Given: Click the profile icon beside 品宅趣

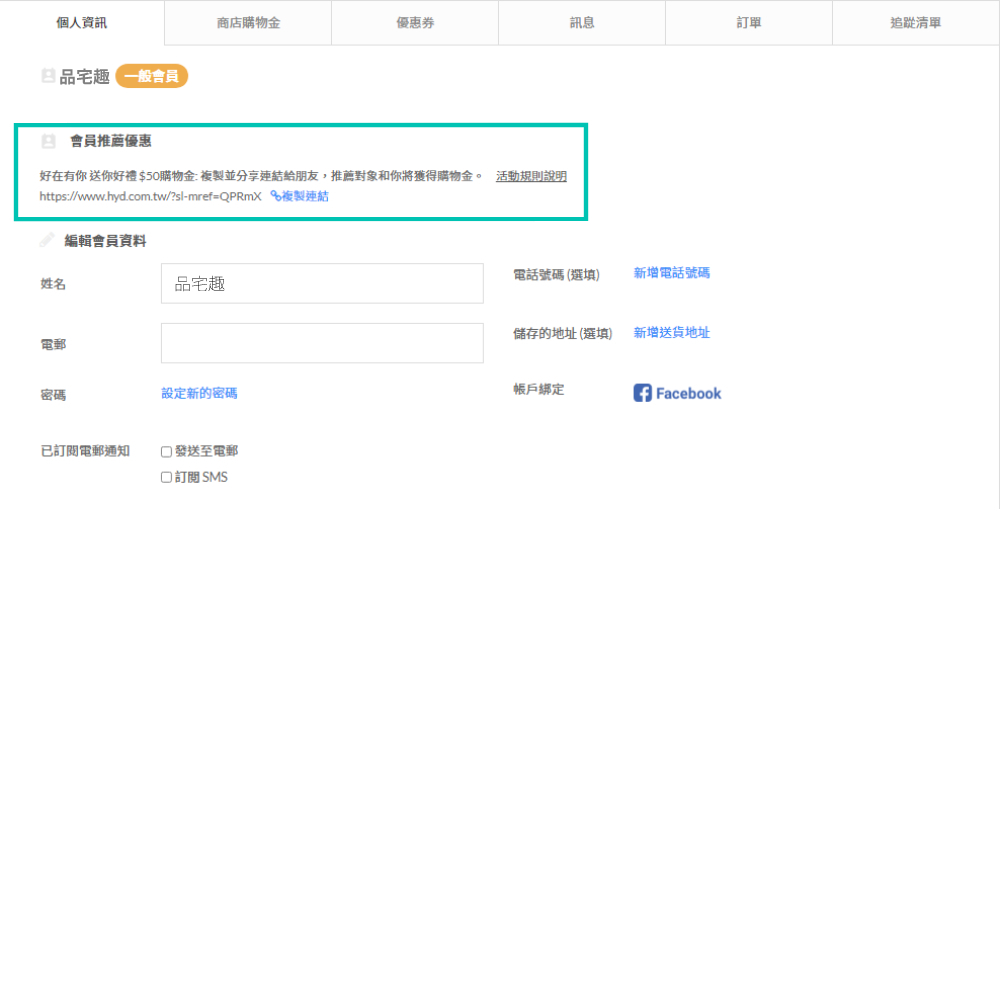Looking at the screenshot, I should (48, 76).
